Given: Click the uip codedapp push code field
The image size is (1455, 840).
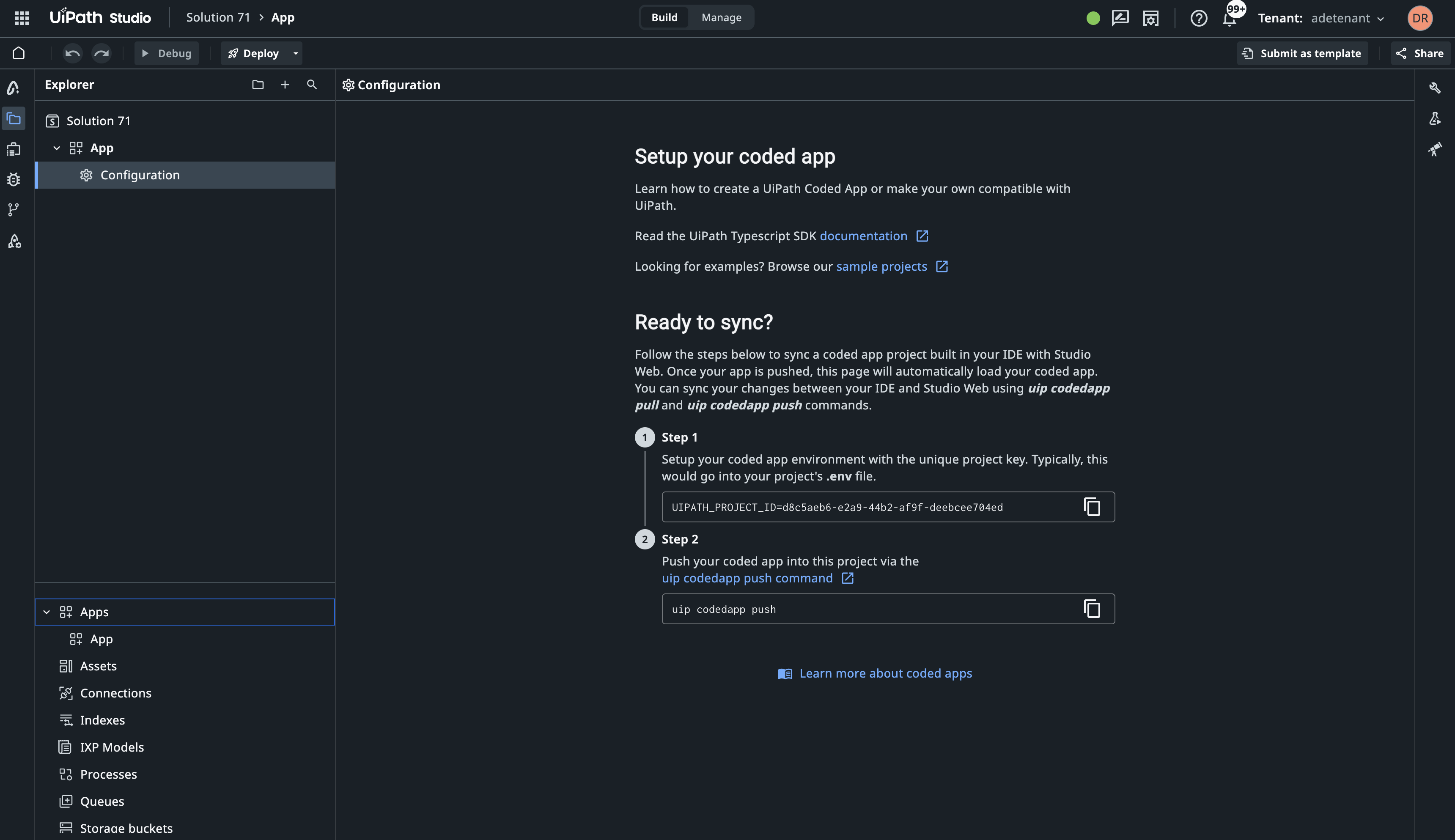Looking at the screenshot, I should click(x=888, y=609).
